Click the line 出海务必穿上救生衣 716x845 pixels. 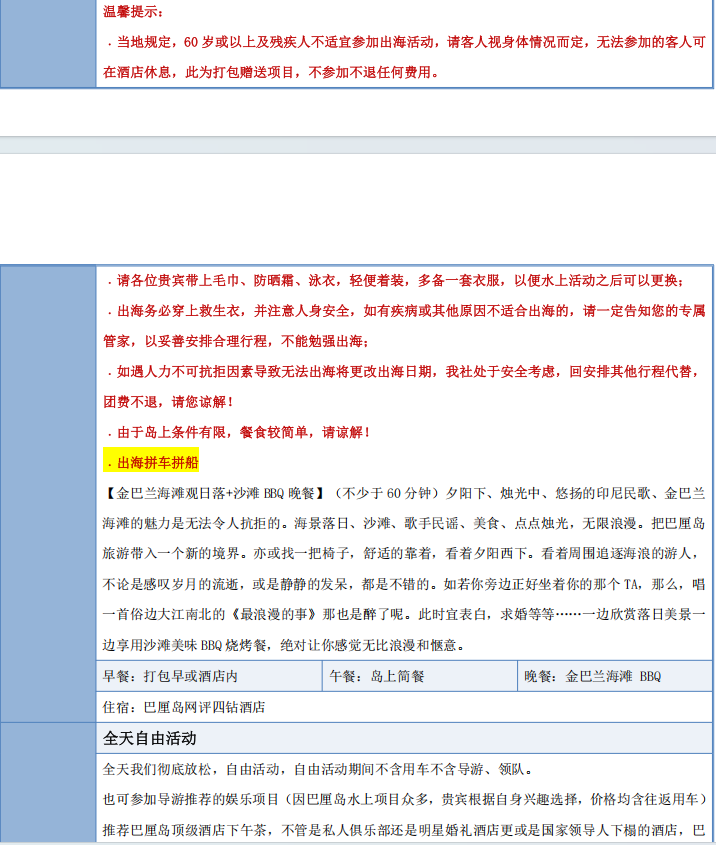[x=406, y=311]
